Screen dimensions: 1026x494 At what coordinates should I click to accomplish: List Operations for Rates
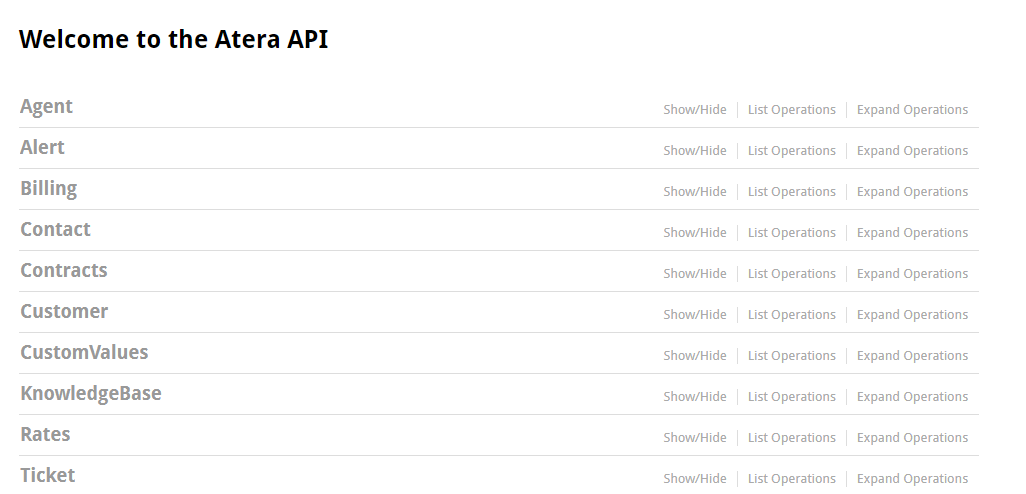click(791, 438)
